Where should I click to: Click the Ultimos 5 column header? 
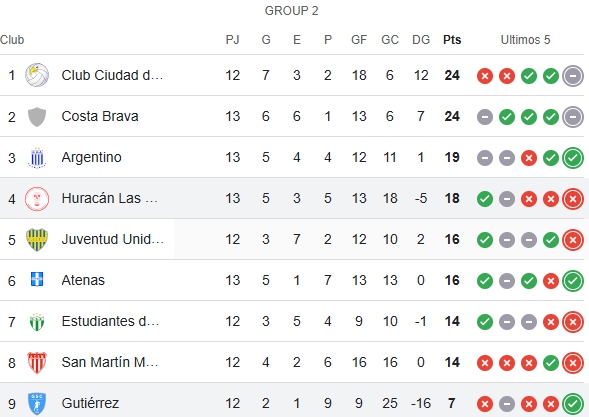525,39
